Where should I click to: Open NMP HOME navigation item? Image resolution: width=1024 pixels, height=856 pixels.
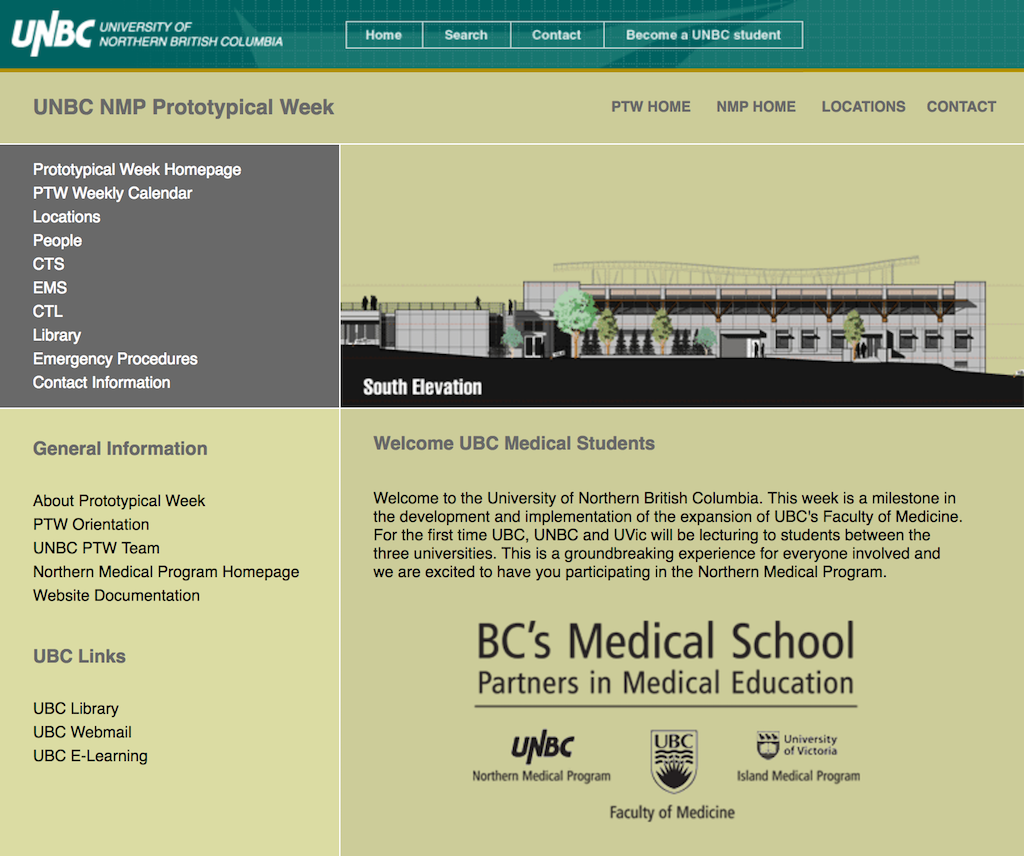click(x=756, y=106)
